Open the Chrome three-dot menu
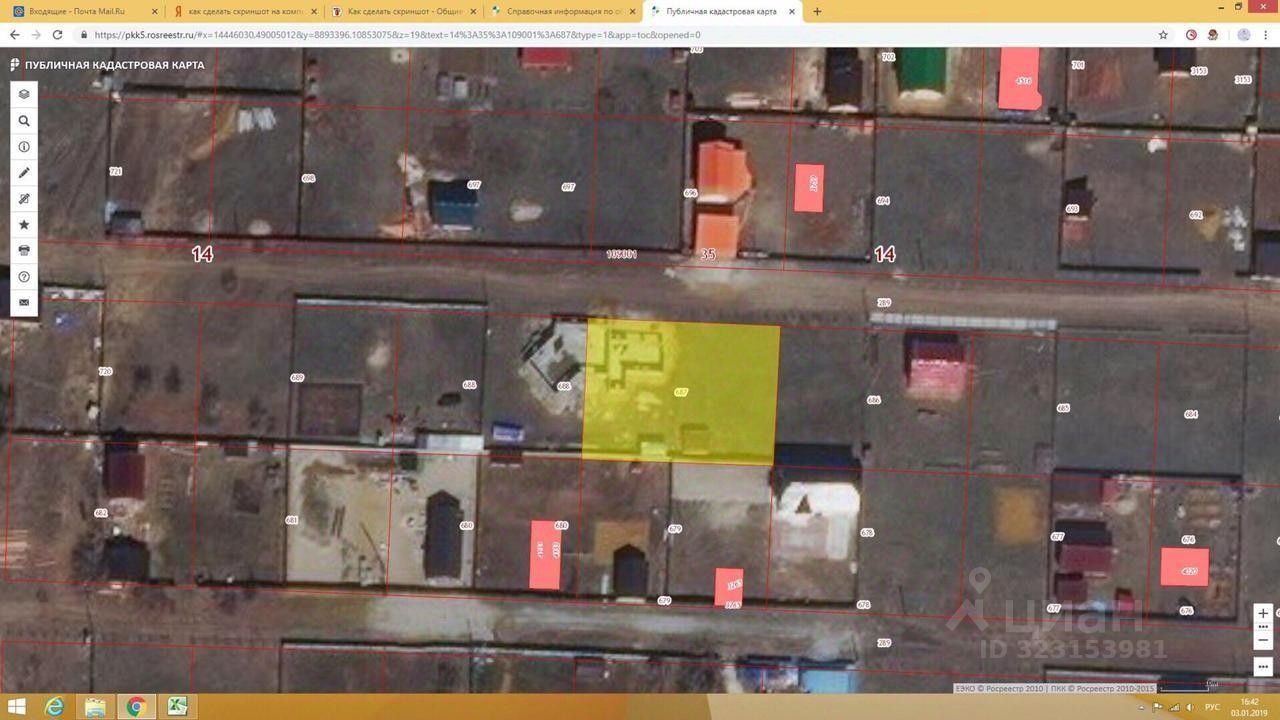This screenshot has width=1280, height=720. coord(1266,34)
